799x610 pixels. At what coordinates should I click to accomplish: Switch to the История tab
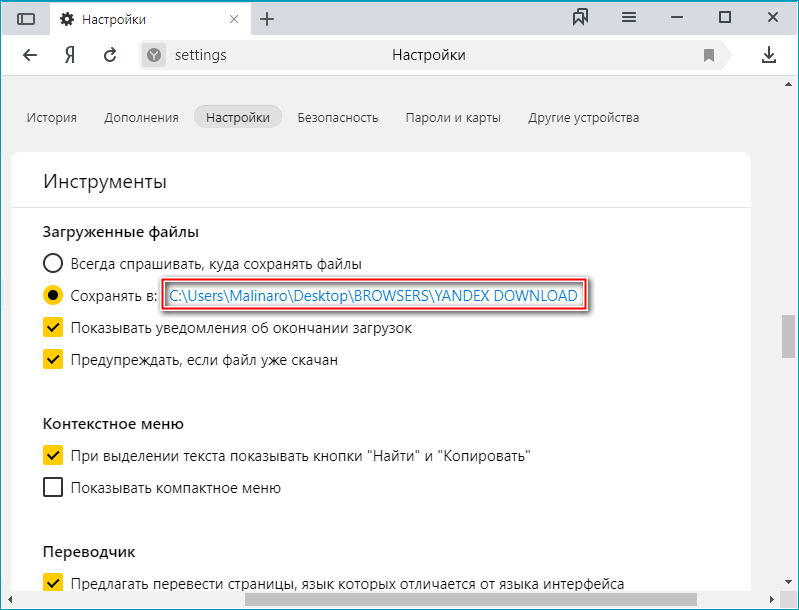tap(51, 118)
